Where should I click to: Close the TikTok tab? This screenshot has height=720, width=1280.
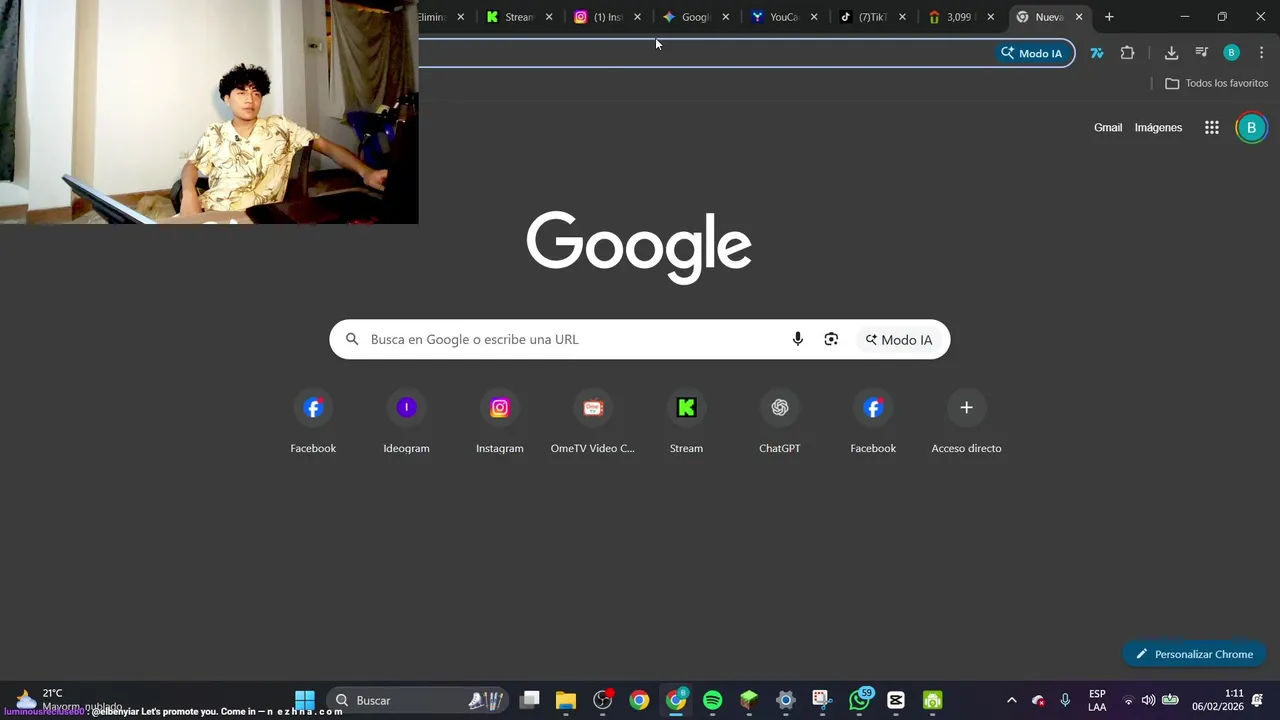[902, 17]
